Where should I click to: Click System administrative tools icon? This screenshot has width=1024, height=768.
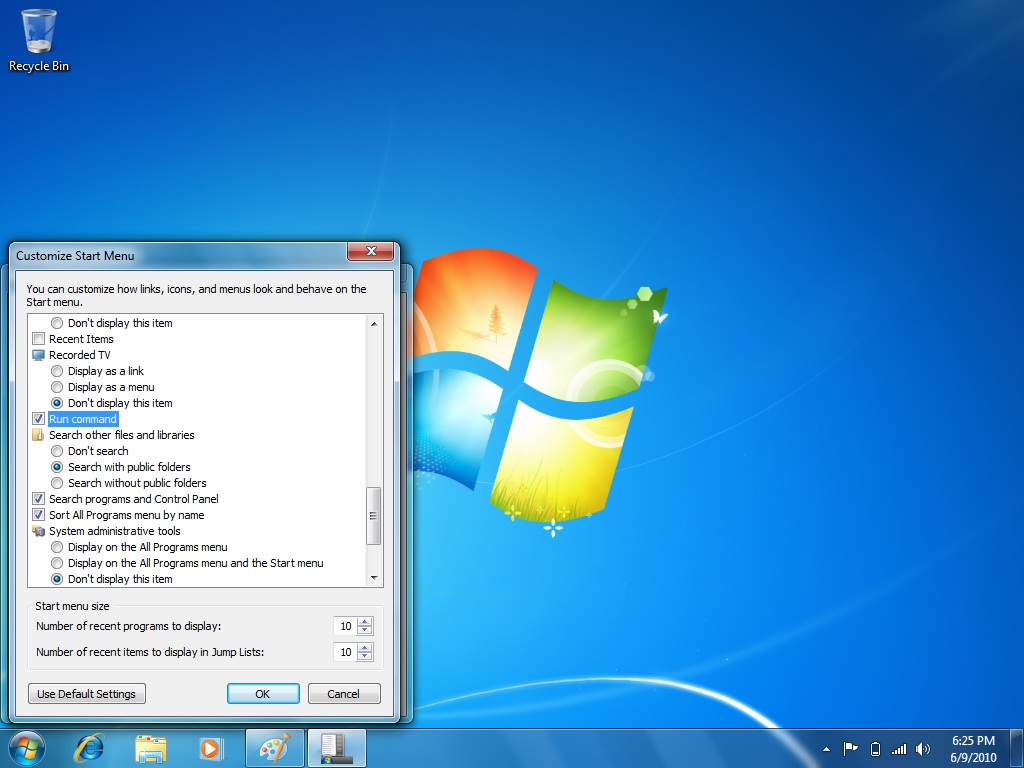(39, 531)
